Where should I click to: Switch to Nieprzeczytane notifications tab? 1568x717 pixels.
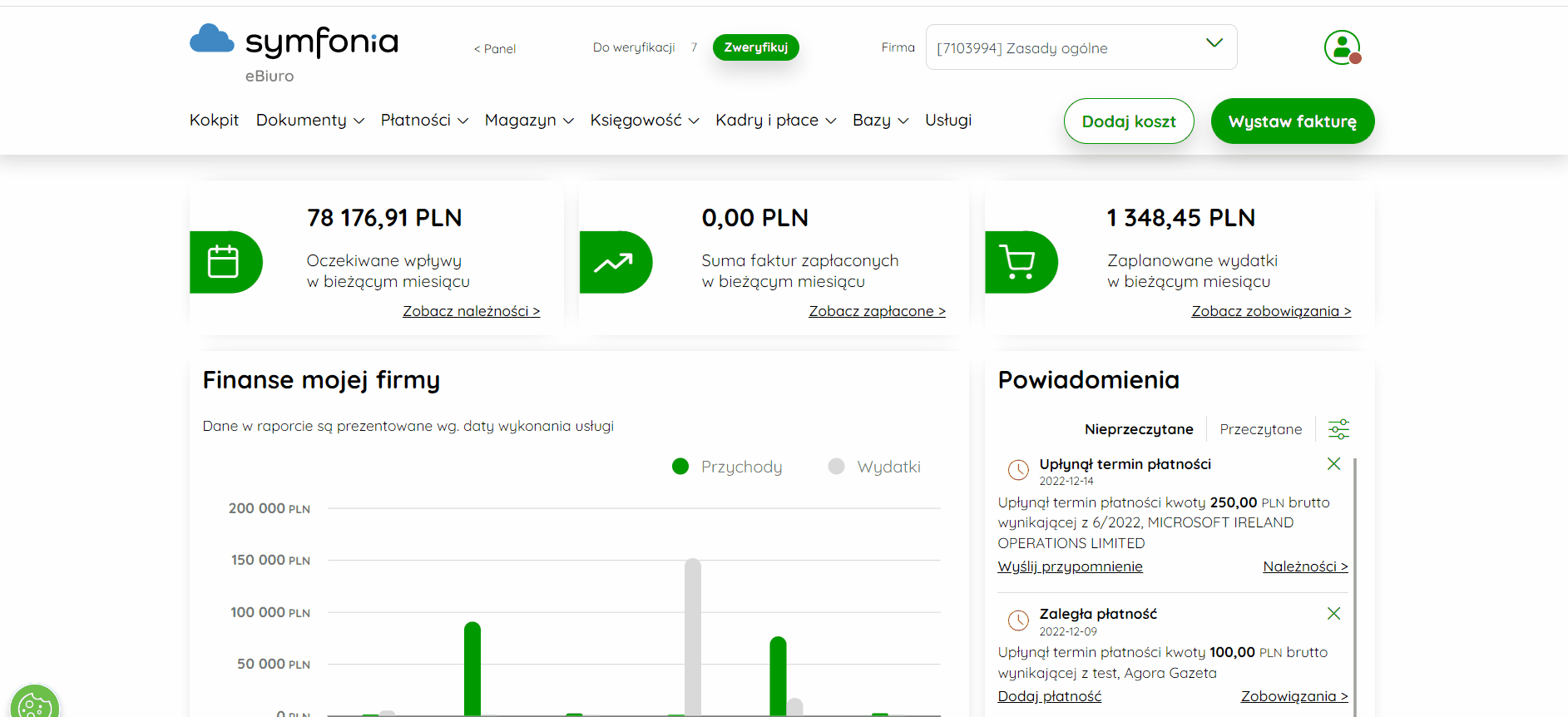[1139, 429]
